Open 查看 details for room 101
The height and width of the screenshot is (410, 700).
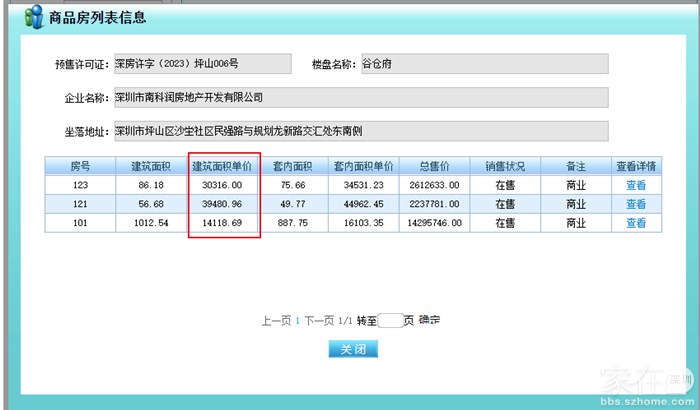pyautogui.click(x=636, y=223)
